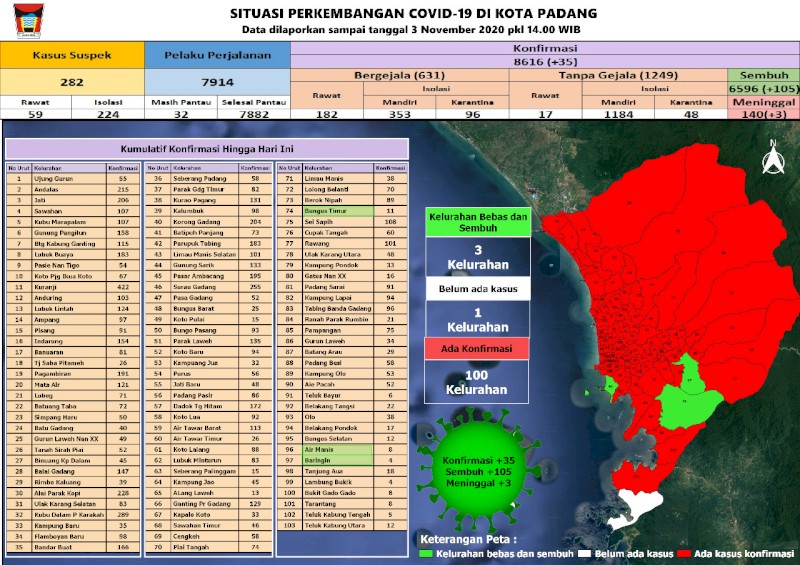Click the Bergejala Mandiri value '353'
The width and height of the screenshot is (800, 565).
(x=399, y=114)
